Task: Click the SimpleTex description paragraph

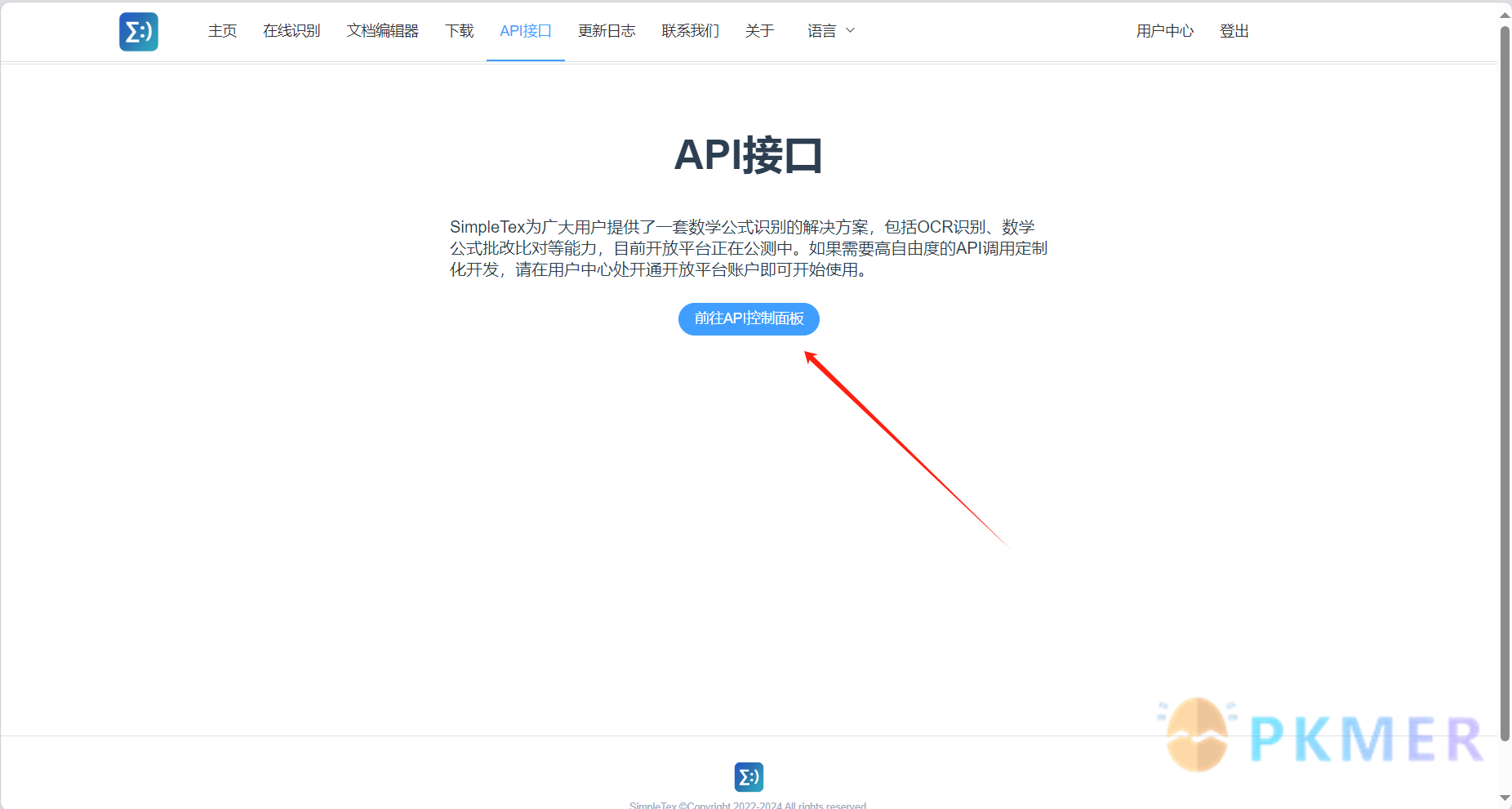Action: click(749, 248)
